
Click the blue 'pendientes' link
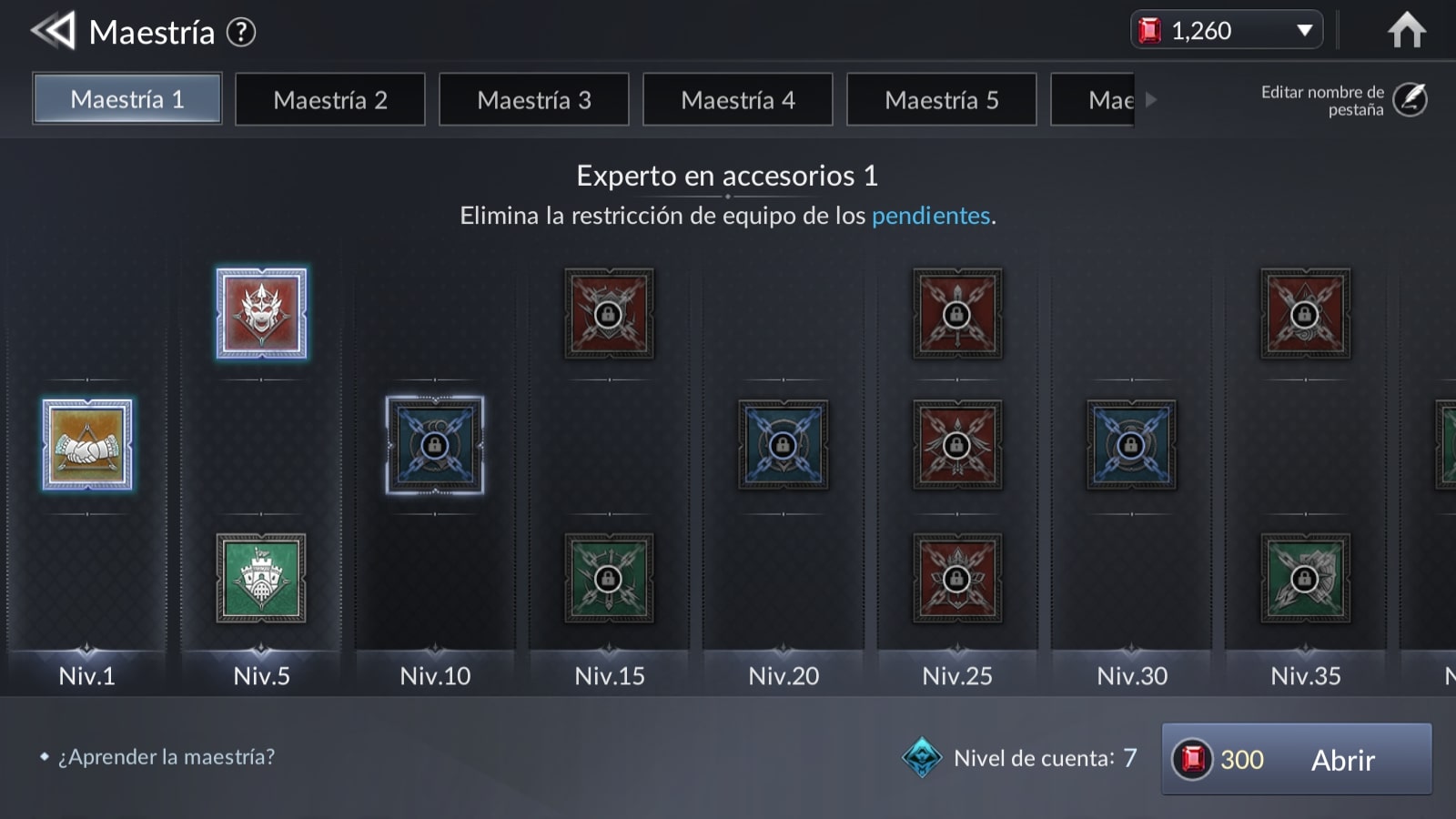(931, 216)
